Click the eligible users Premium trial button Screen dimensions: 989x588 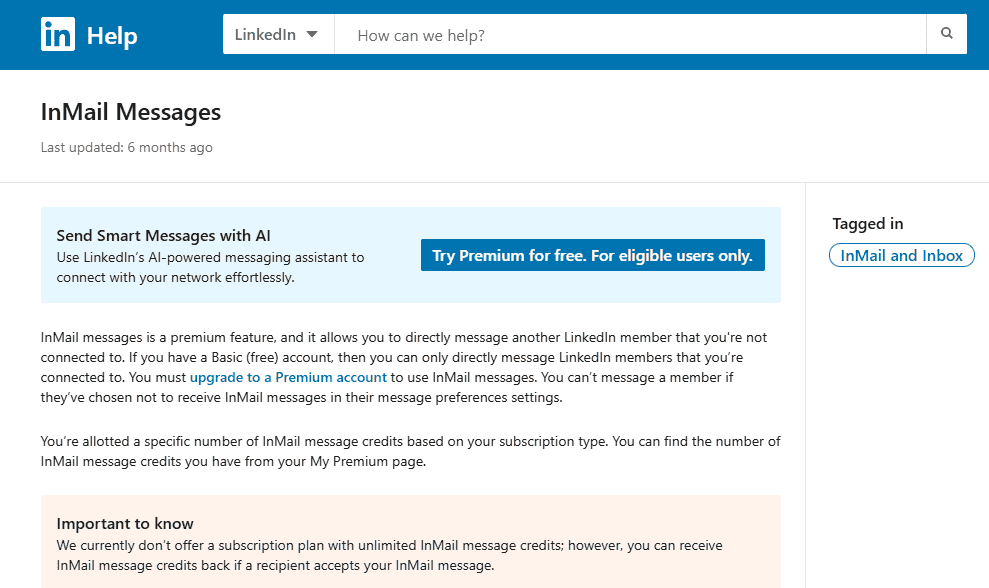click(x=592, y=255)
